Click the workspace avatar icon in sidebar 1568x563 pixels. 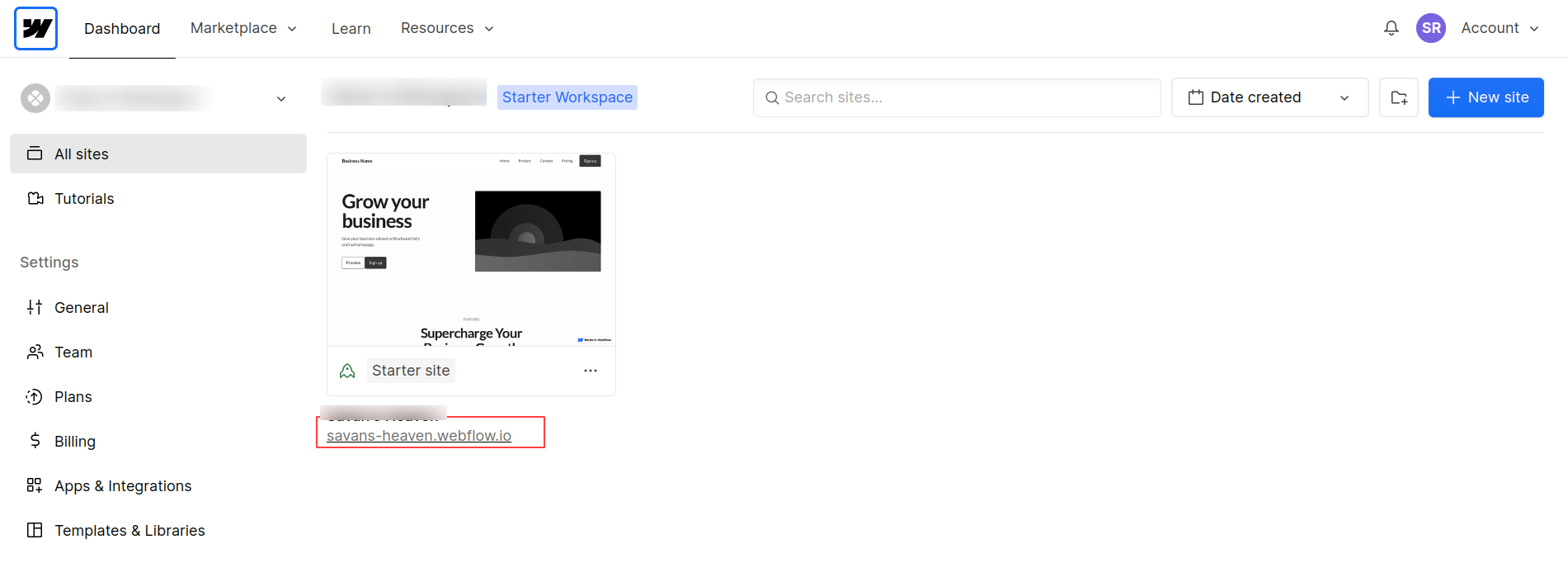tap(35, 98)
